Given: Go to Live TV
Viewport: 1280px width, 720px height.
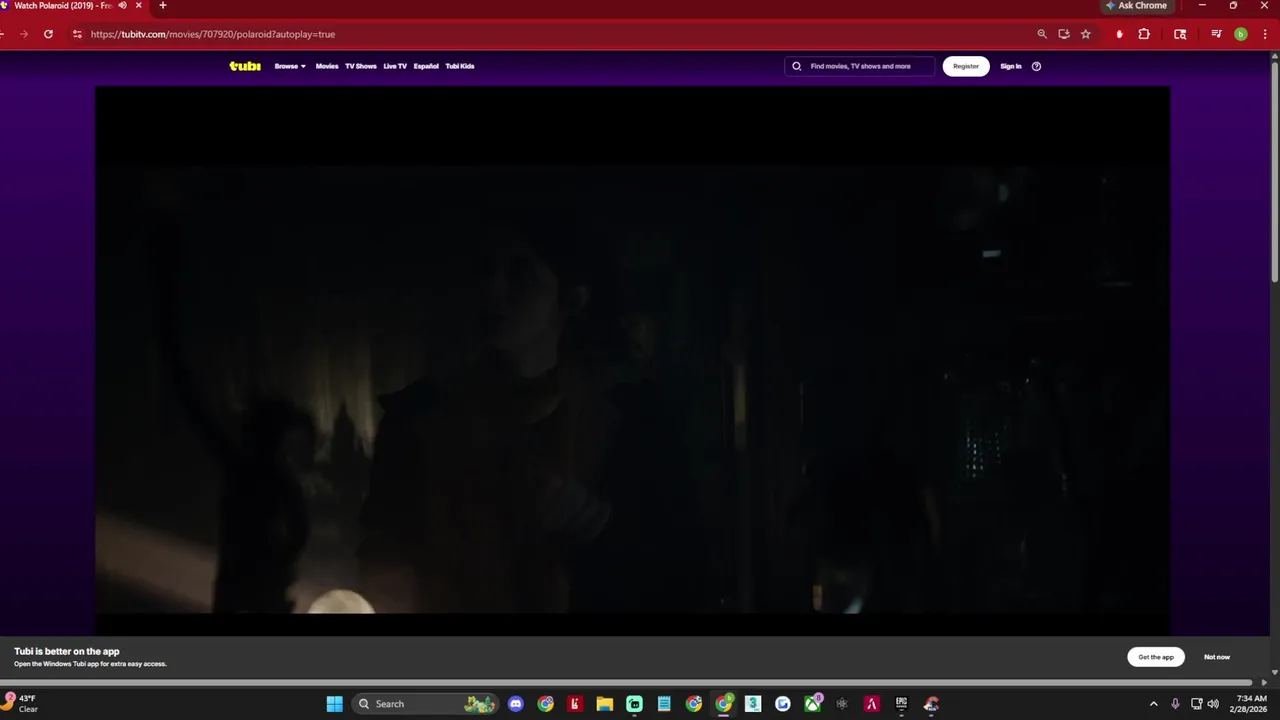Looking at the screenshot, I should point(395,66).
